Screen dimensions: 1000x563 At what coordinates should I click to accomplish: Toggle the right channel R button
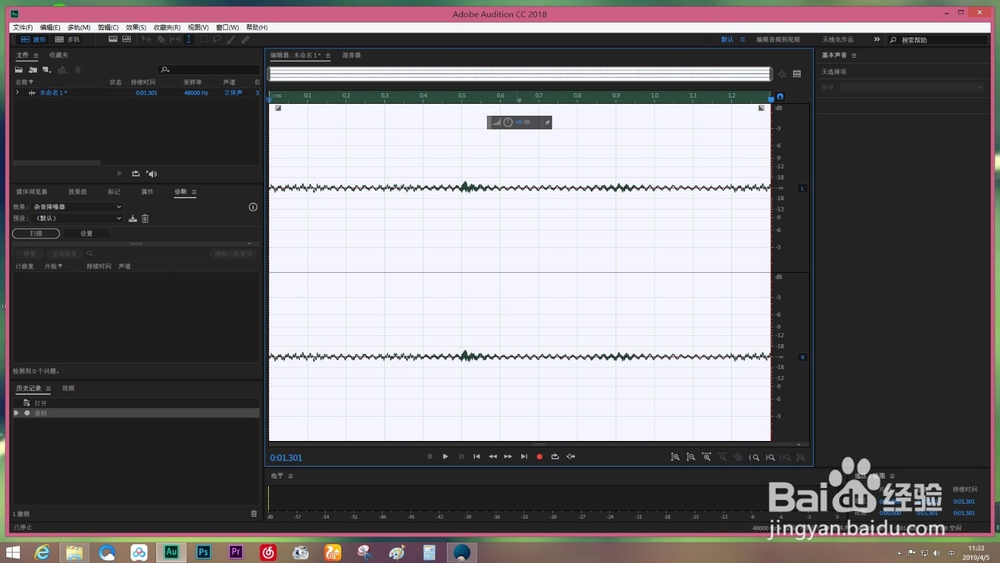(x=802, y=357)
